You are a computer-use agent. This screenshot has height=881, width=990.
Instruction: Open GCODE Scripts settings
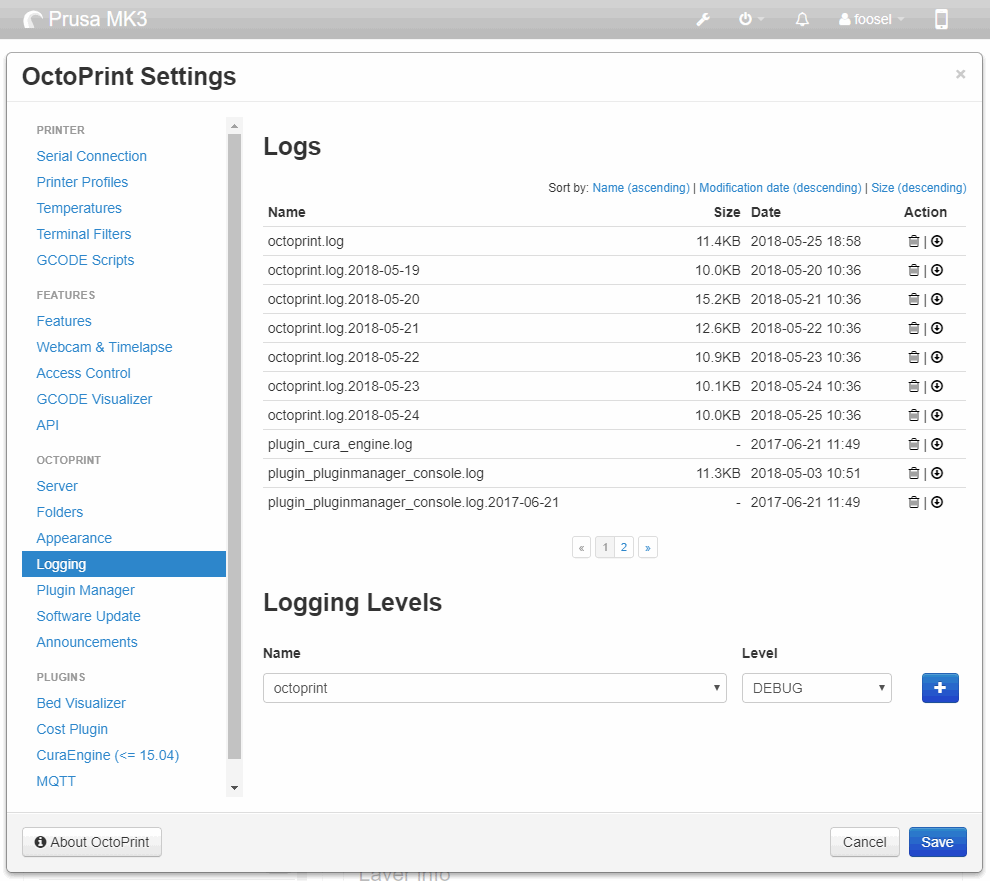pyautogui.click(x=85, y=260)
